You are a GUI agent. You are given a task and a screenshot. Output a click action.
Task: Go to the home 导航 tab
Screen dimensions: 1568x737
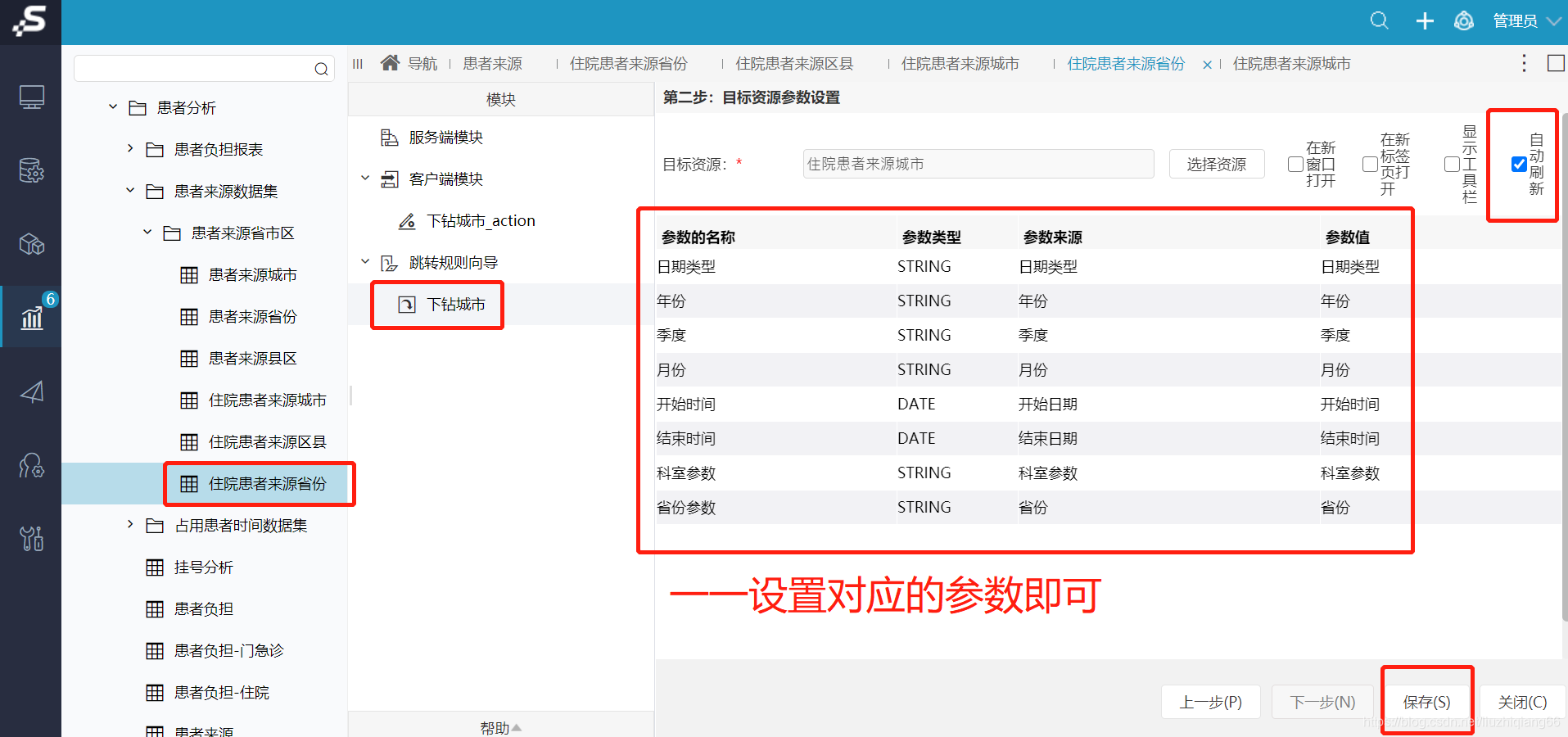[409, 63]
